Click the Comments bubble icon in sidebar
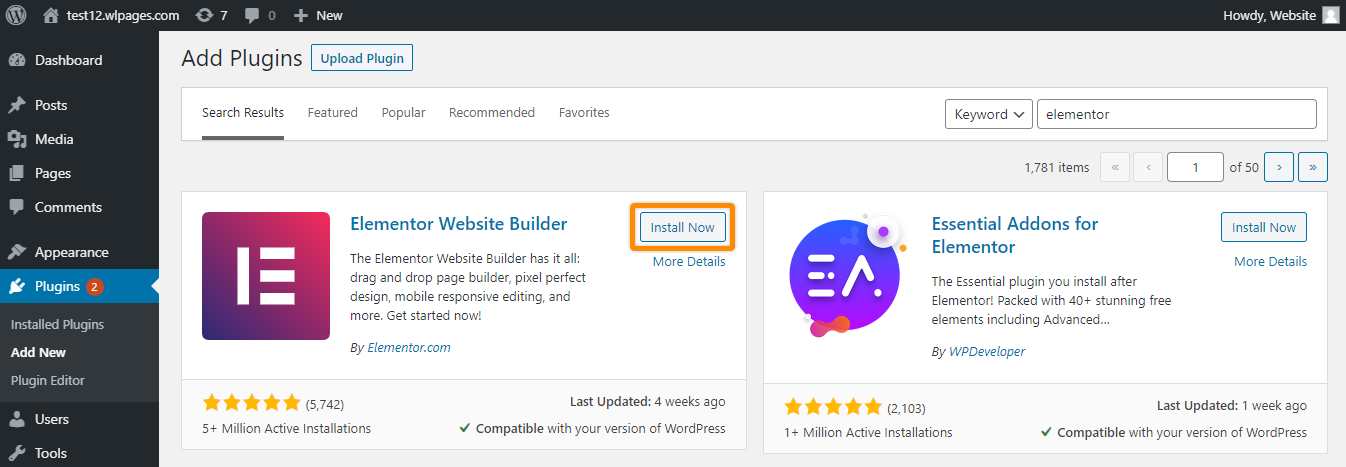1346x467 pixels. [16, 207]
